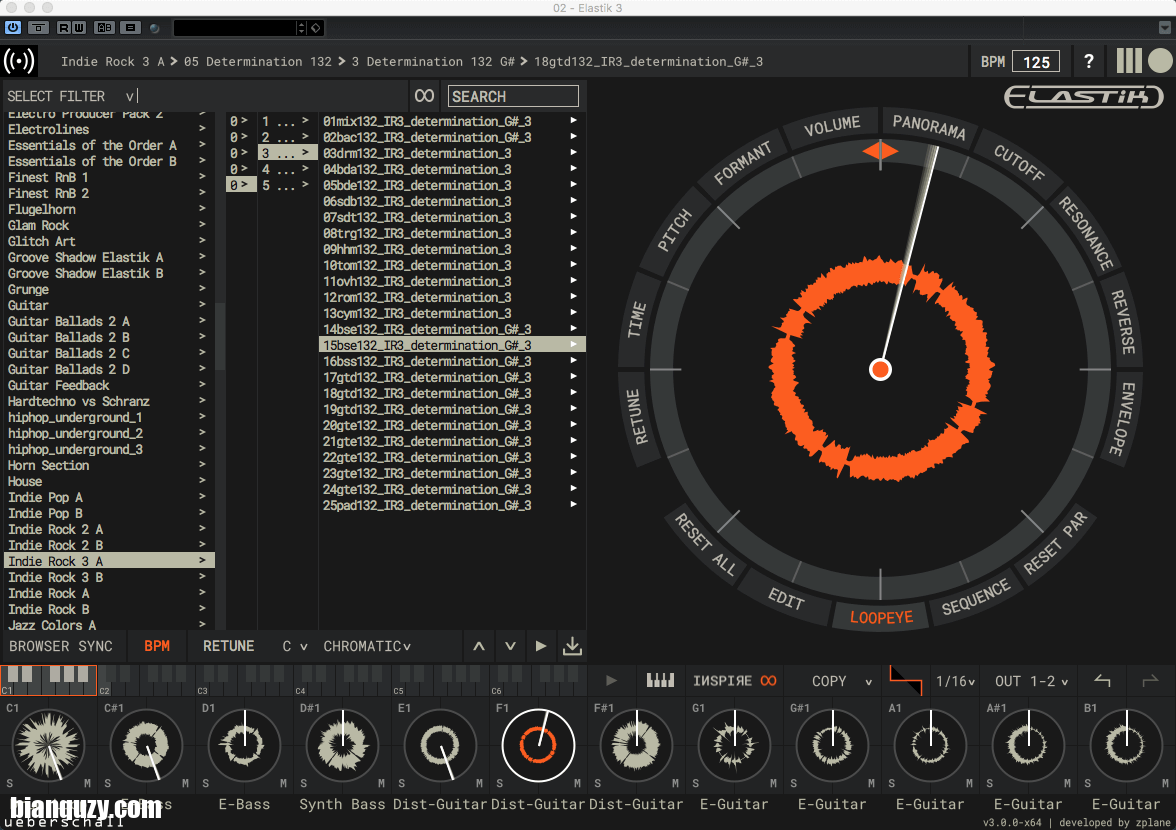Click the undo arrow icon

(x=1102, y=681)
